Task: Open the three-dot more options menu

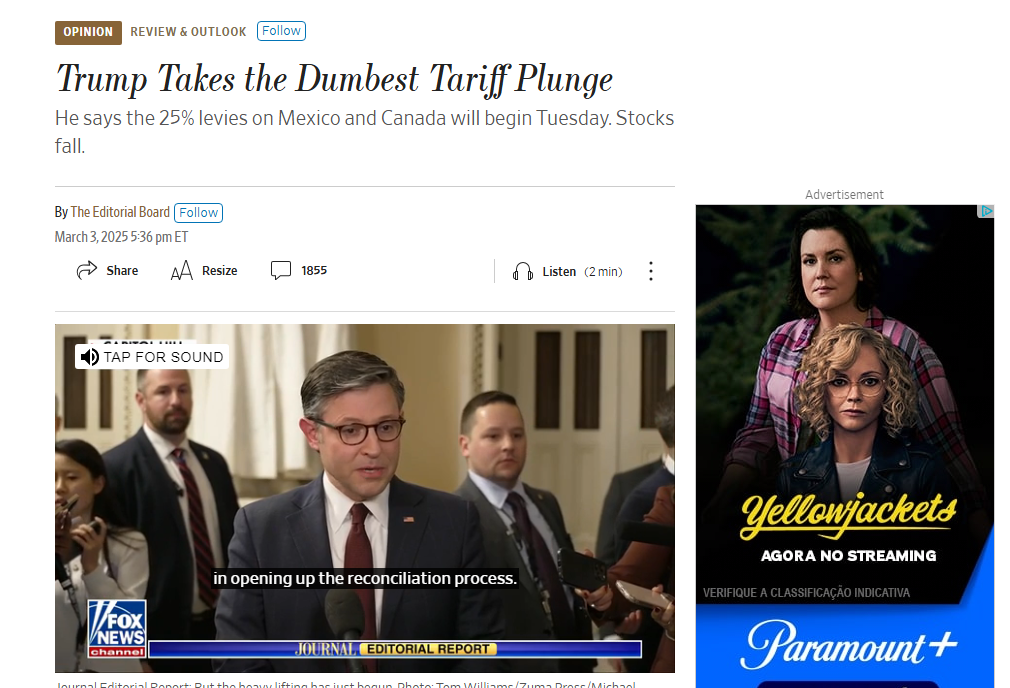Action: (651, 271)
